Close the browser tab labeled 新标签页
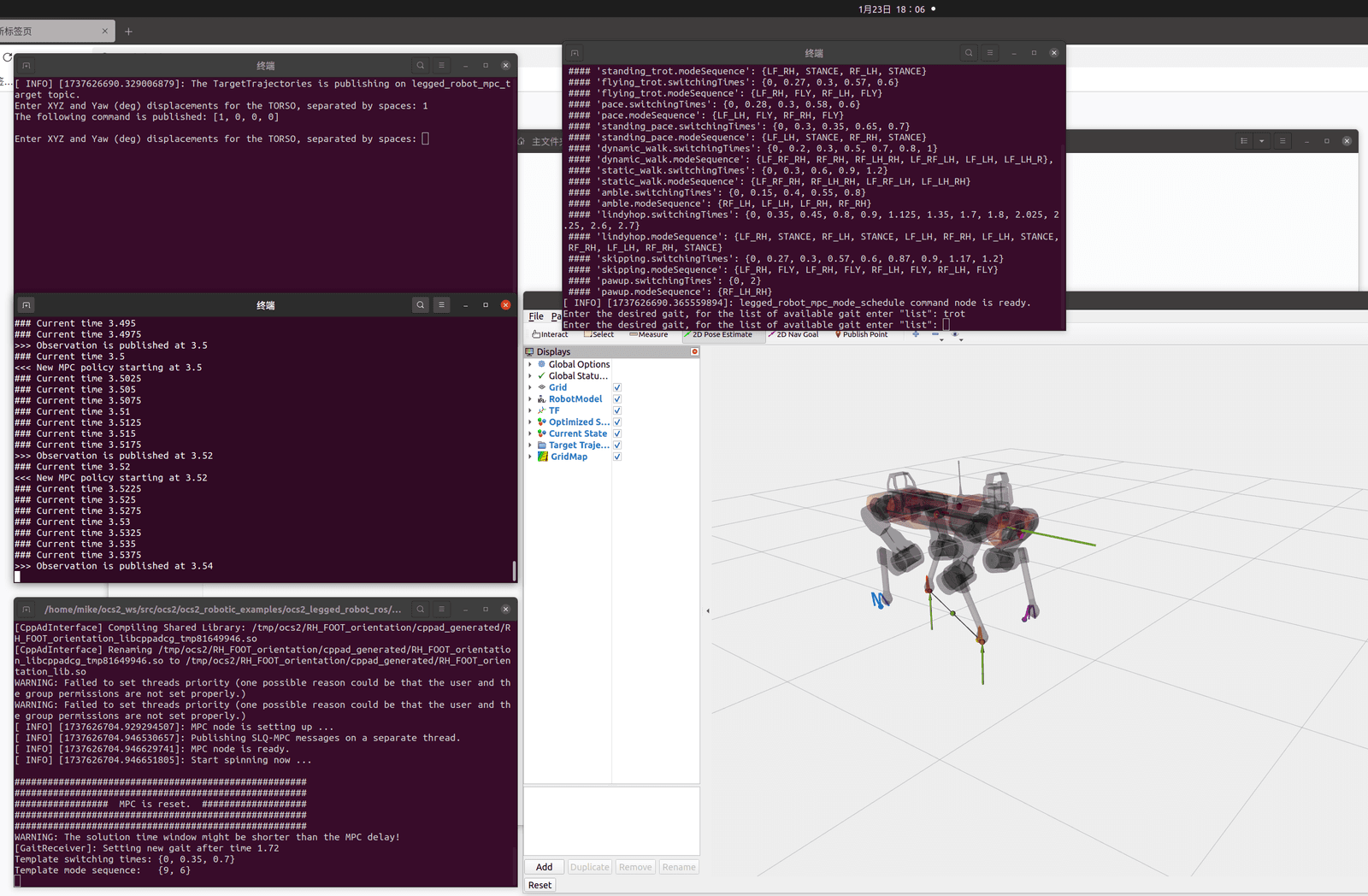 click(105, 31)
